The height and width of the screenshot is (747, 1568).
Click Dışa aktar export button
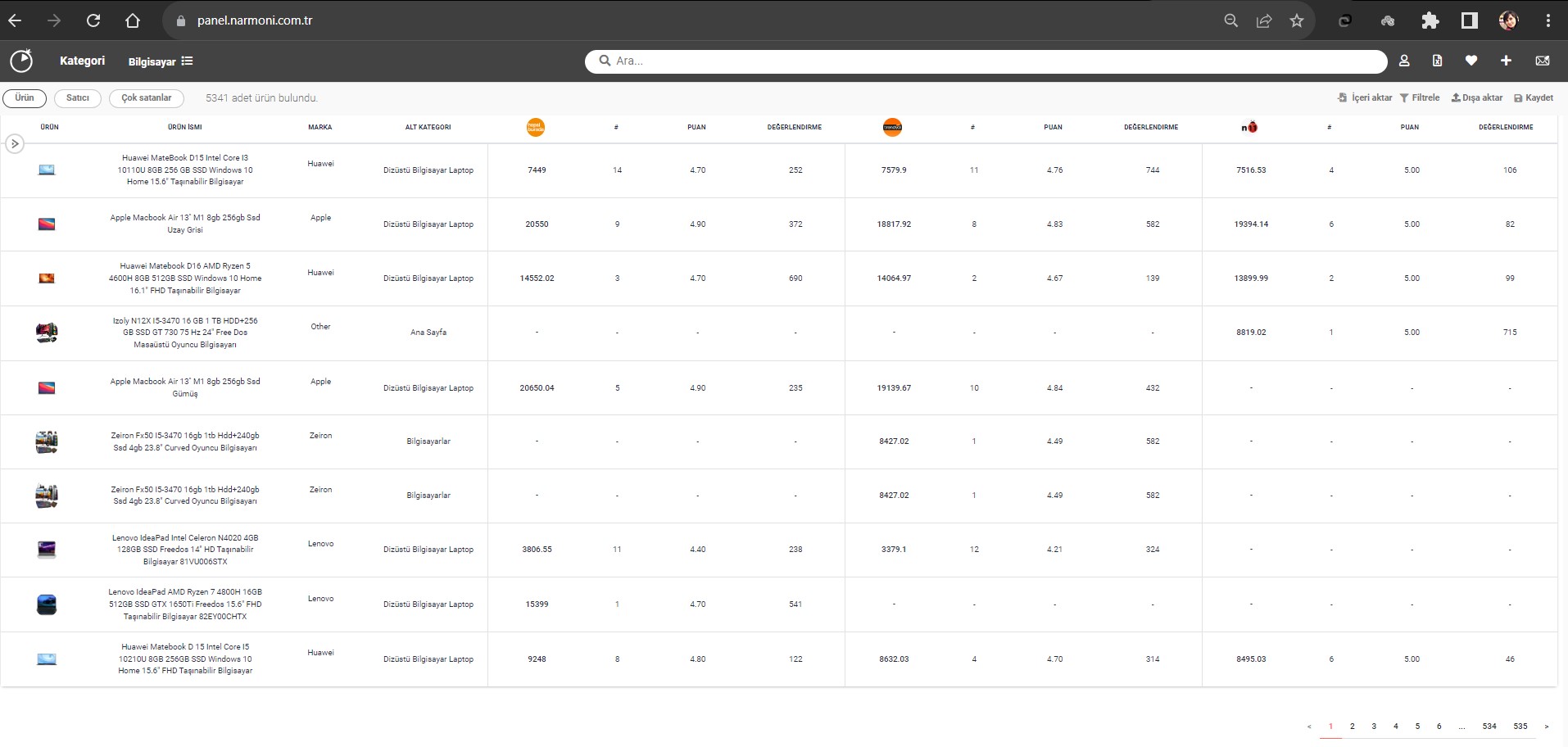(1477, 97)
